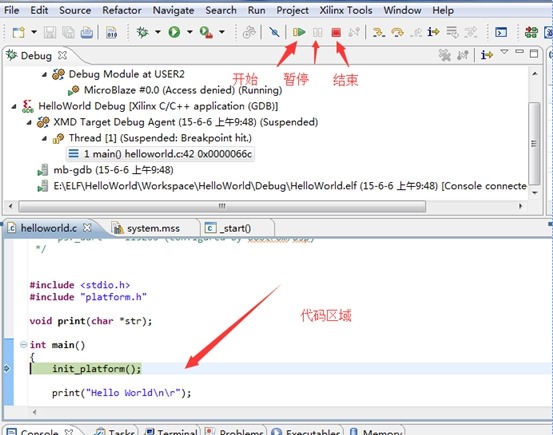Open the Navigate menu
The width and height of the screenshot is (553, 435).
[173, 10]
